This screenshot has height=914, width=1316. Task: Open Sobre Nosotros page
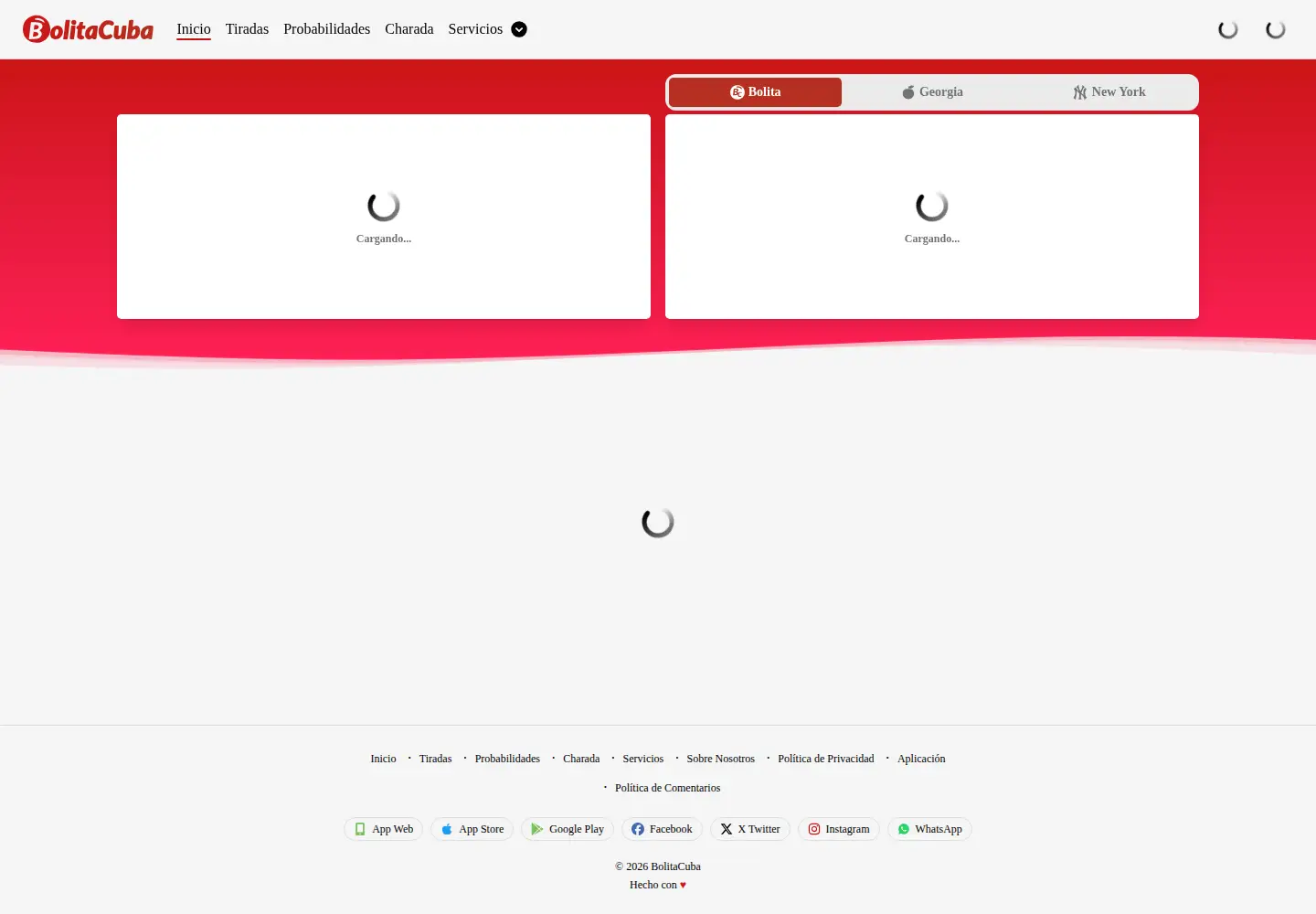coord(721,759)
